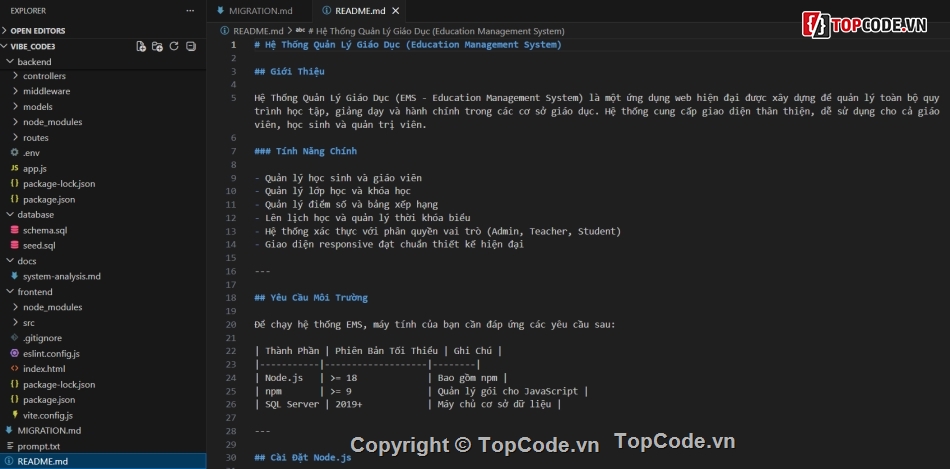Expand the routes folder

click(x=36, y=138)
